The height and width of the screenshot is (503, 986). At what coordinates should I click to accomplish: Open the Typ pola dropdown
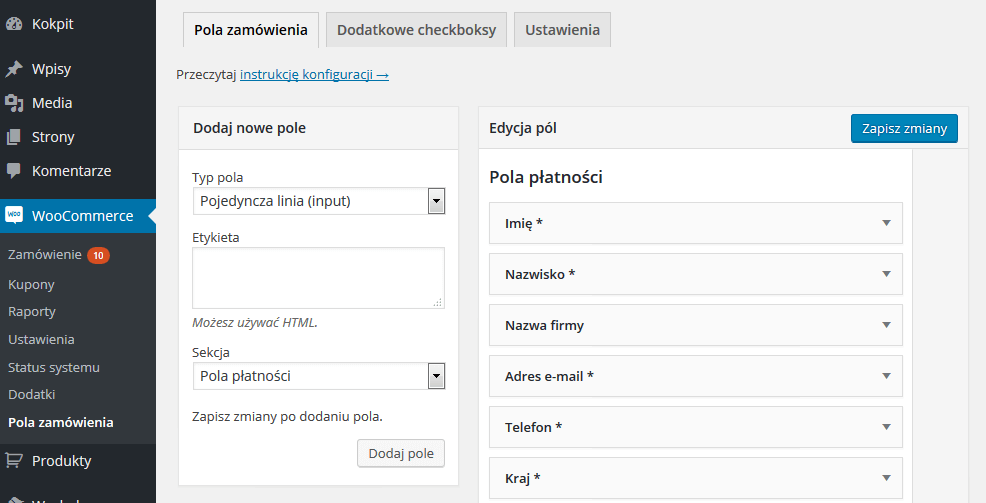pyautogui.click(x=435, y=201)
